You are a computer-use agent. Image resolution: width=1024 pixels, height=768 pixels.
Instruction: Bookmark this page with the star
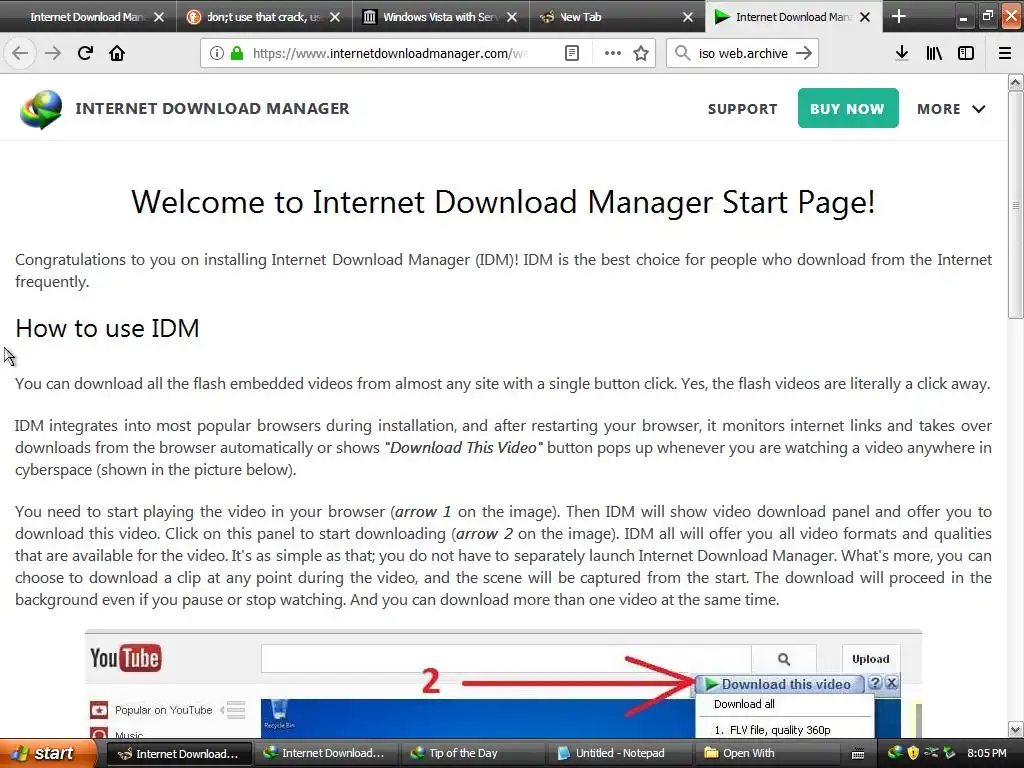641,54
